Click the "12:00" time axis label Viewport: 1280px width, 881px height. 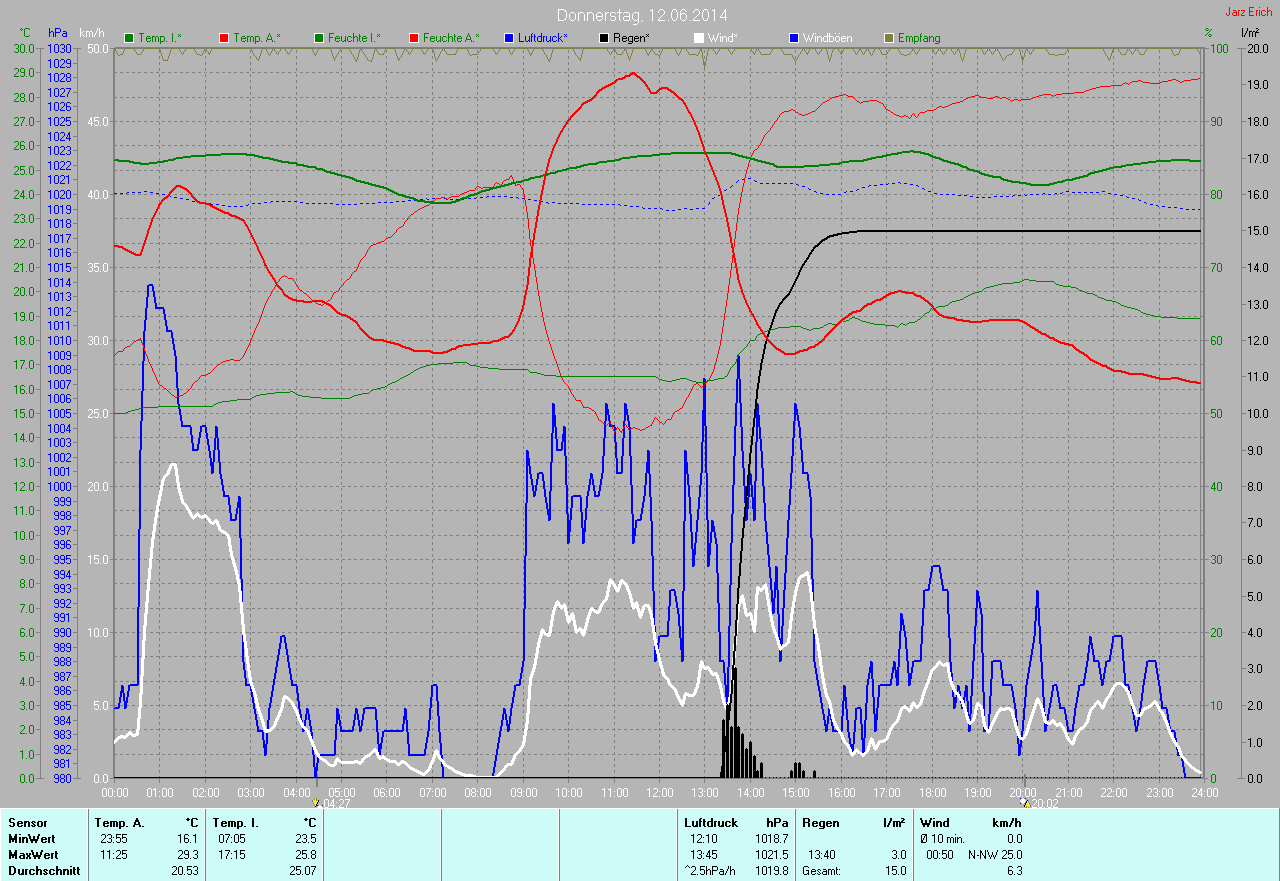click(x=659, y=792)
